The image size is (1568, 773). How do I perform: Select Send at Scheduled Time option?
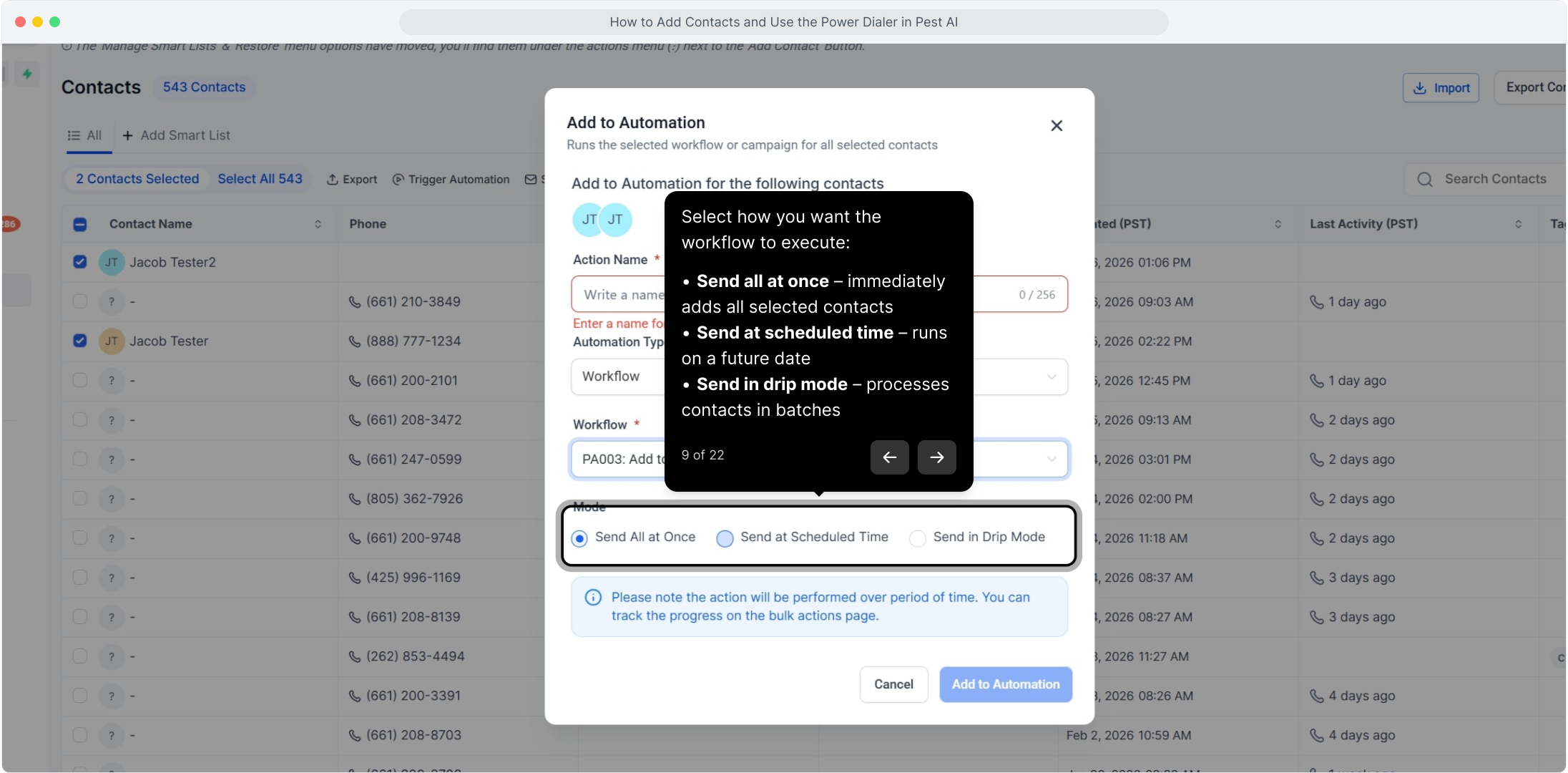[725, 538]
